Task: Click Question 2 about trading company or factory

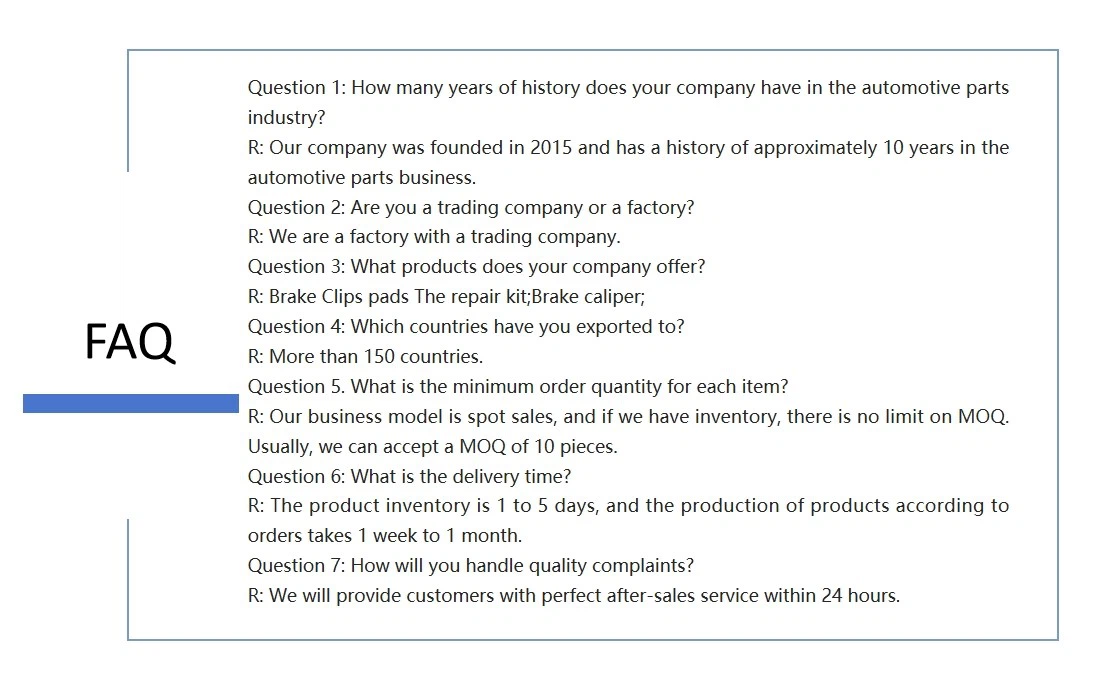Action: (x=470, y=208)
